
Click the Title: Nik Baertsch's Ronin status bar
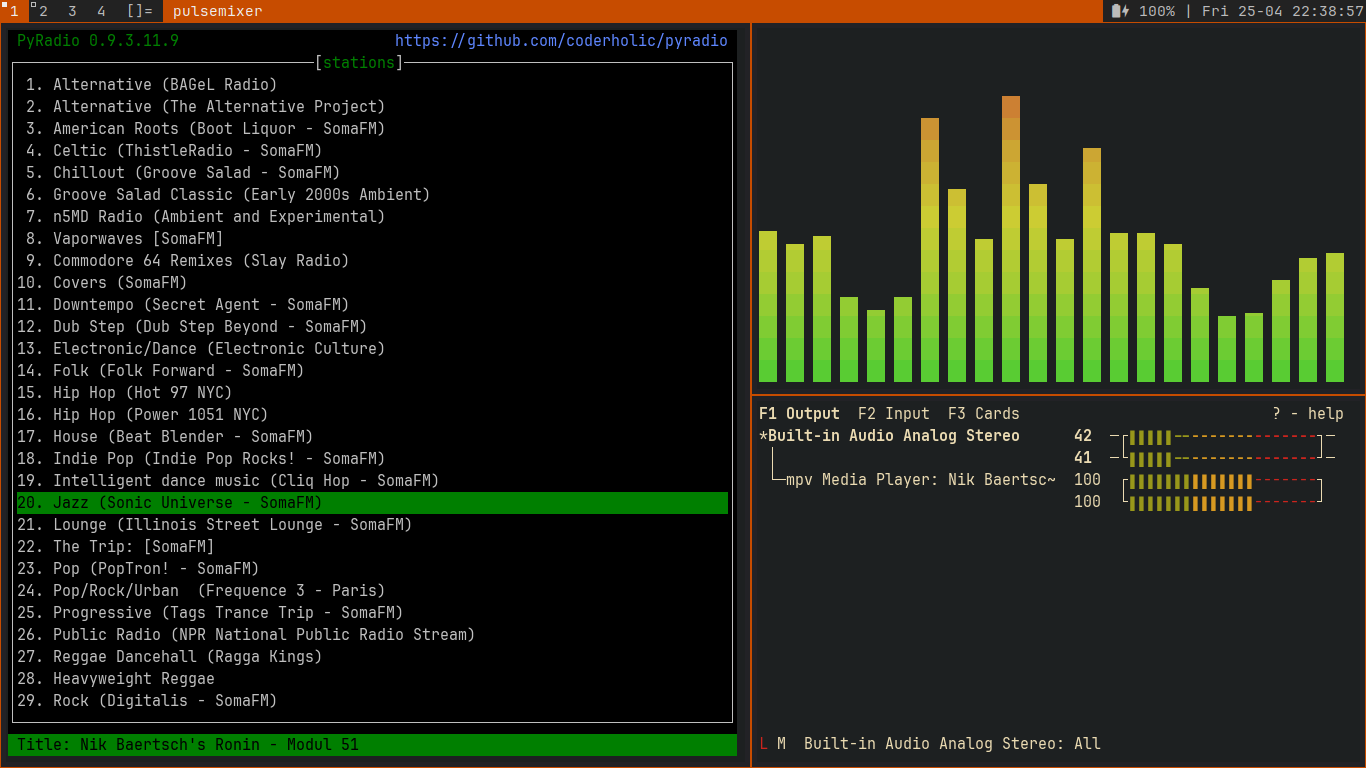(x=372, y=745)
